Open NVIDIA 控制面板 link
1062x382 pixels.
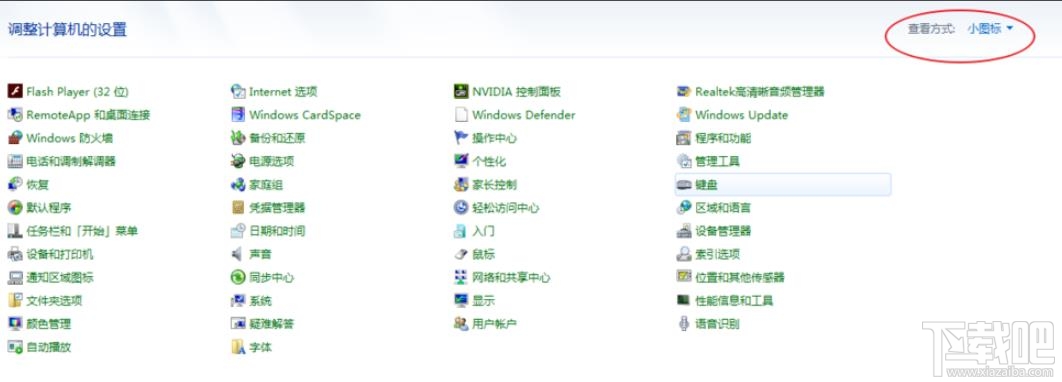click(516, 91)
